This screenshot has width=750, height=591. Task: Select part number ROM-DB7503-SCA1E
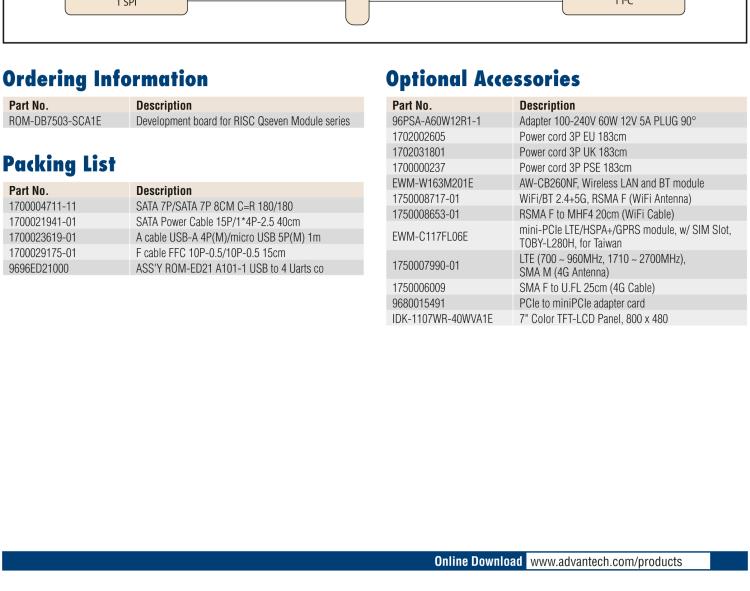54,121
